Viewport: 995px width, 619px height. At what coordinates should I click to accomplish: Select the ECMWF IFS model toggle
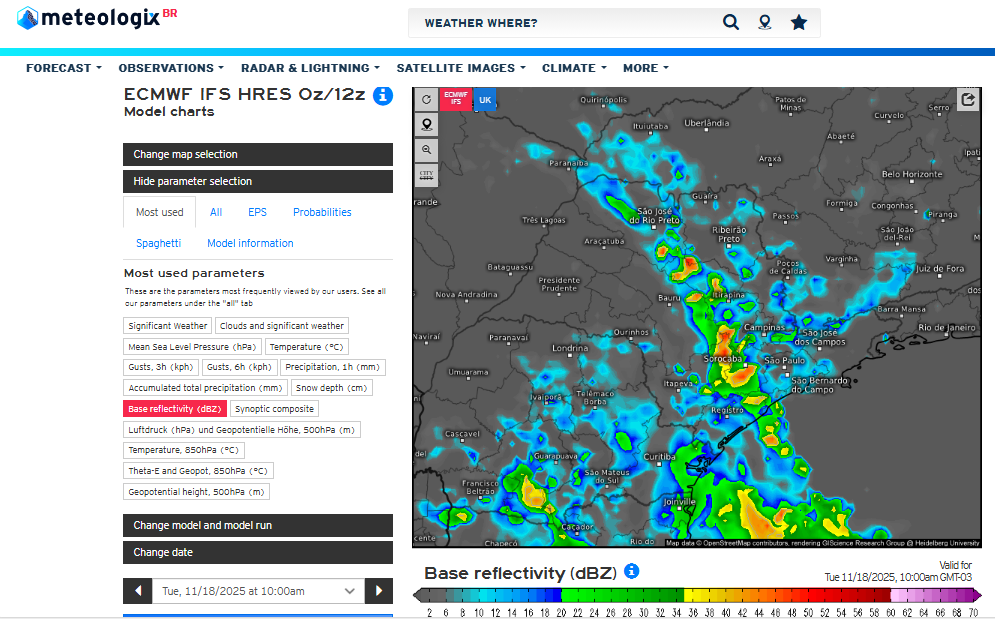click(455, 100)
